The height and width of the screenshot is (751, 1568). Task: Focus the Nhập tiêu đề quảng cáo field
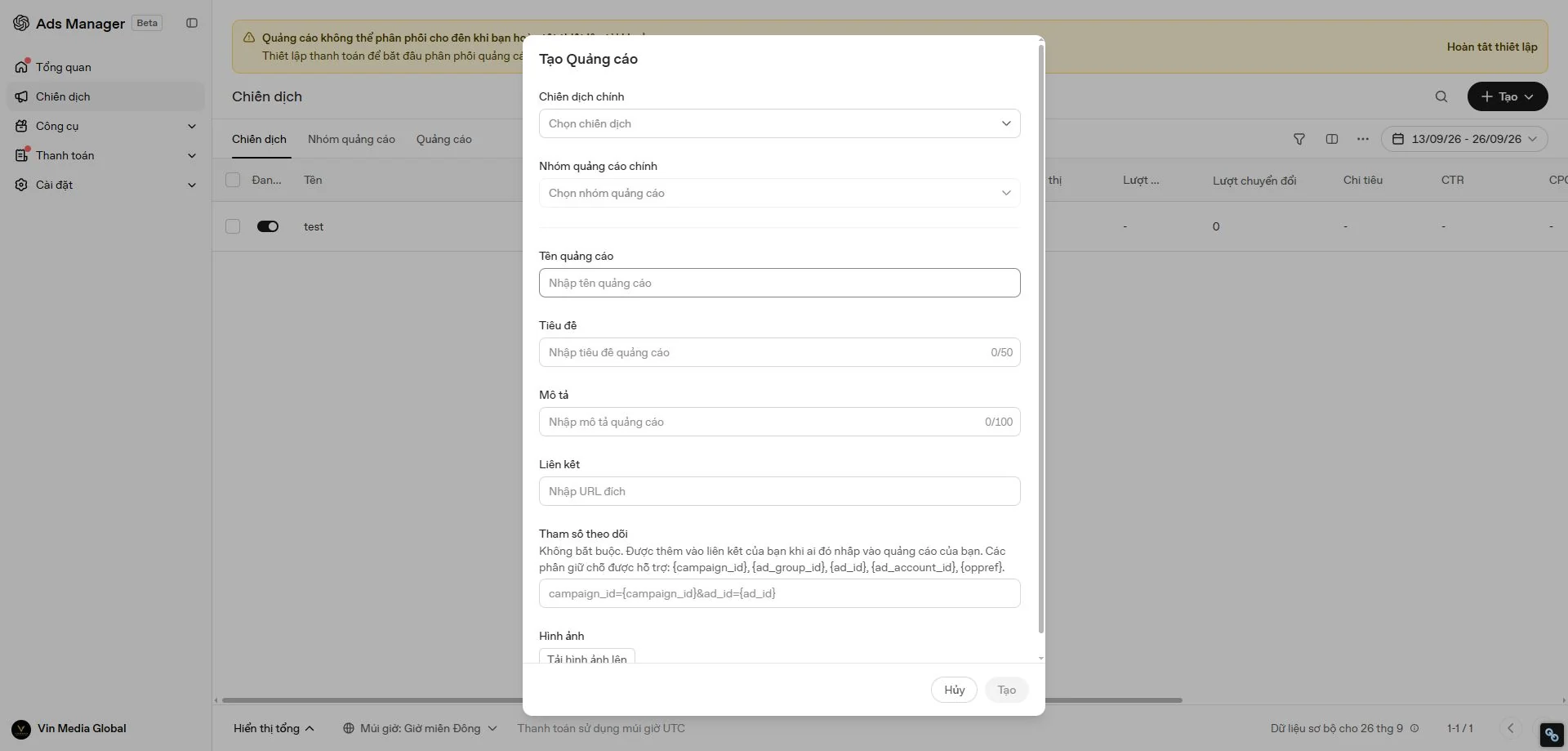click(780, 352)
